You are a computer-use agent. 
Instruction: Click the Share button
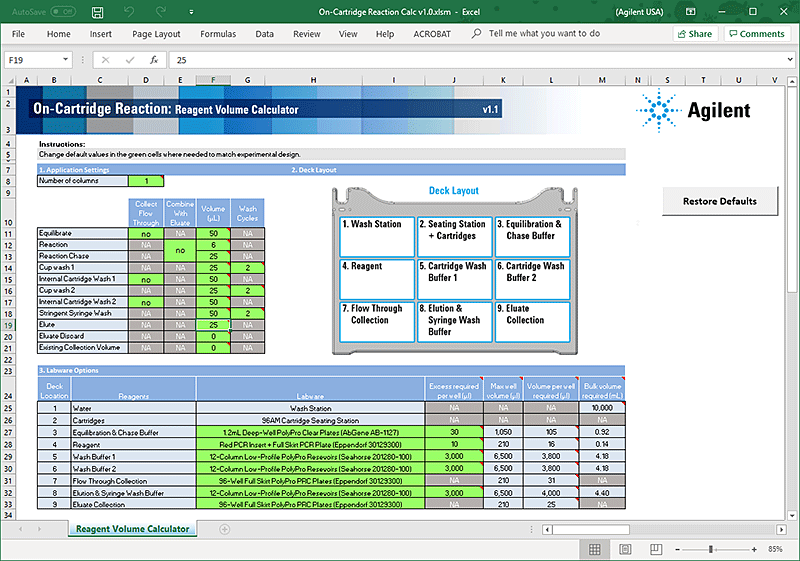(694, 33)
